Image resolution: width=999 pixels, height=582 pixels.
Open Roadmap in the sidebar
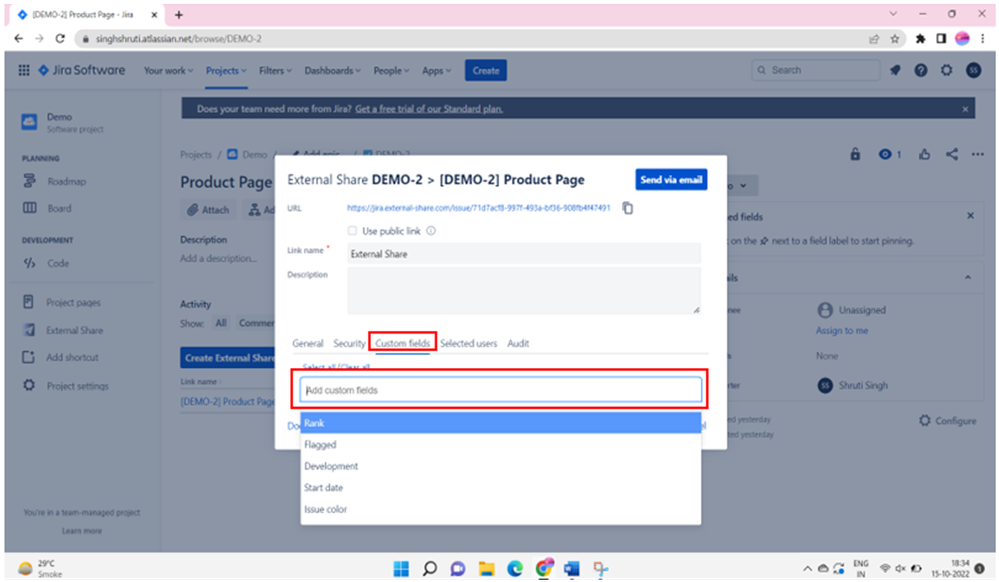click(67, 182)
